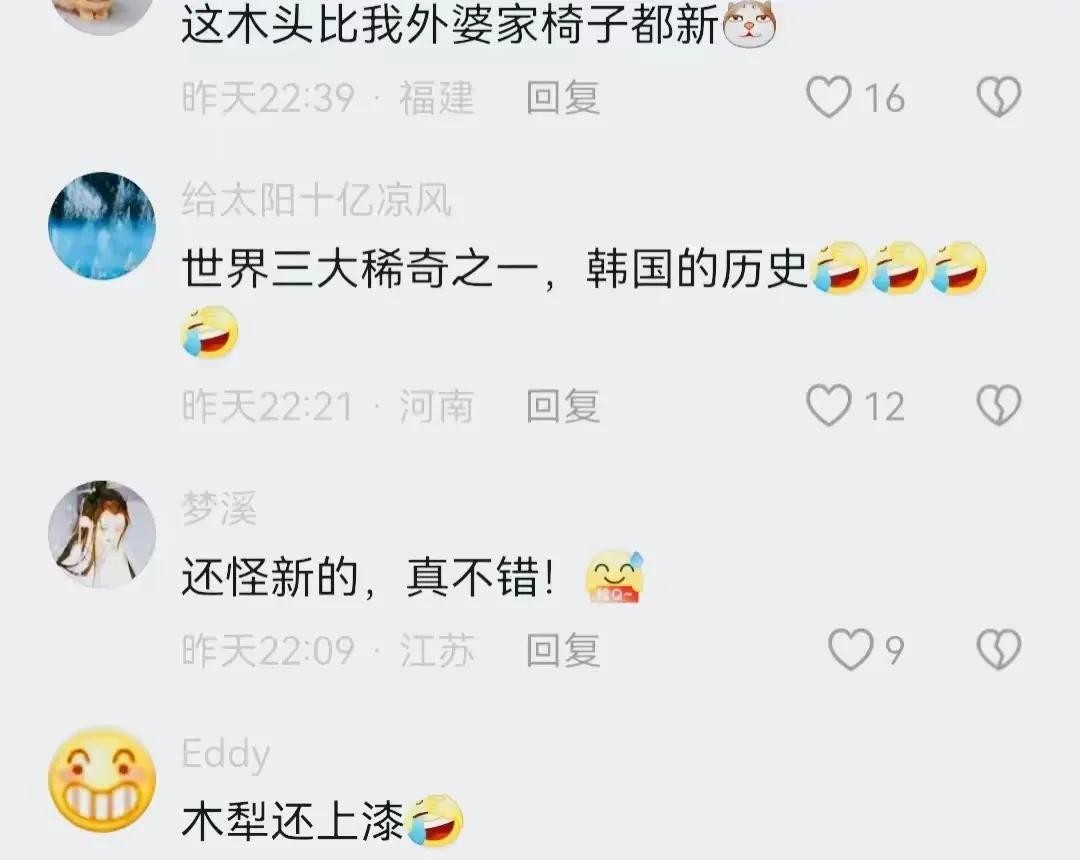Open the username 梦溪

[219, 509]
